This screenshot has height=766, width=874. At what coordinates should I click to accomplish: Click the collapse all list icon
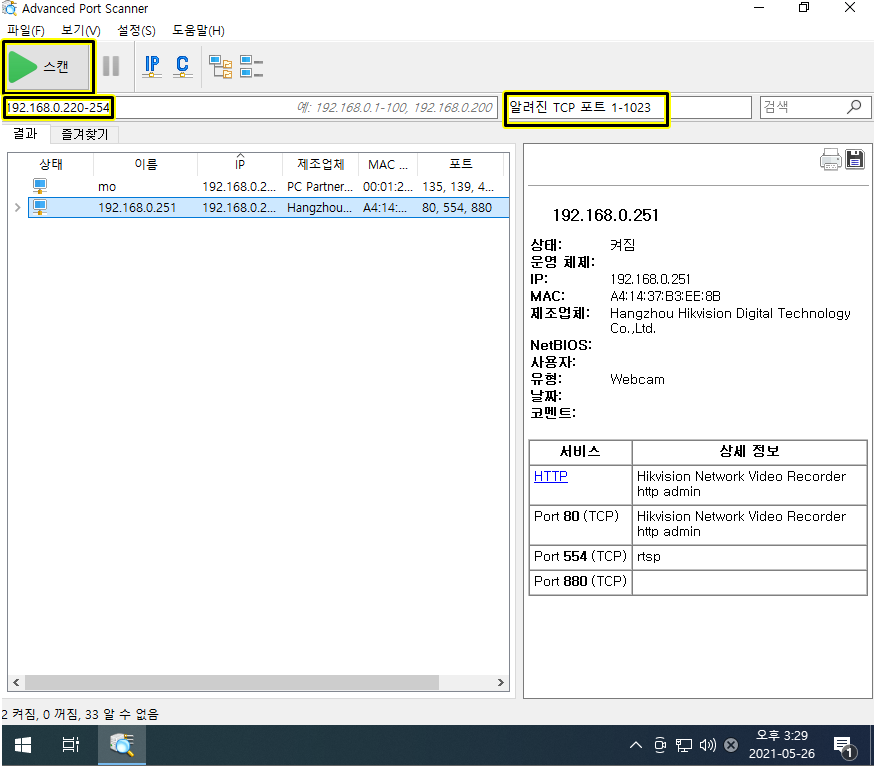coord(251,66)
